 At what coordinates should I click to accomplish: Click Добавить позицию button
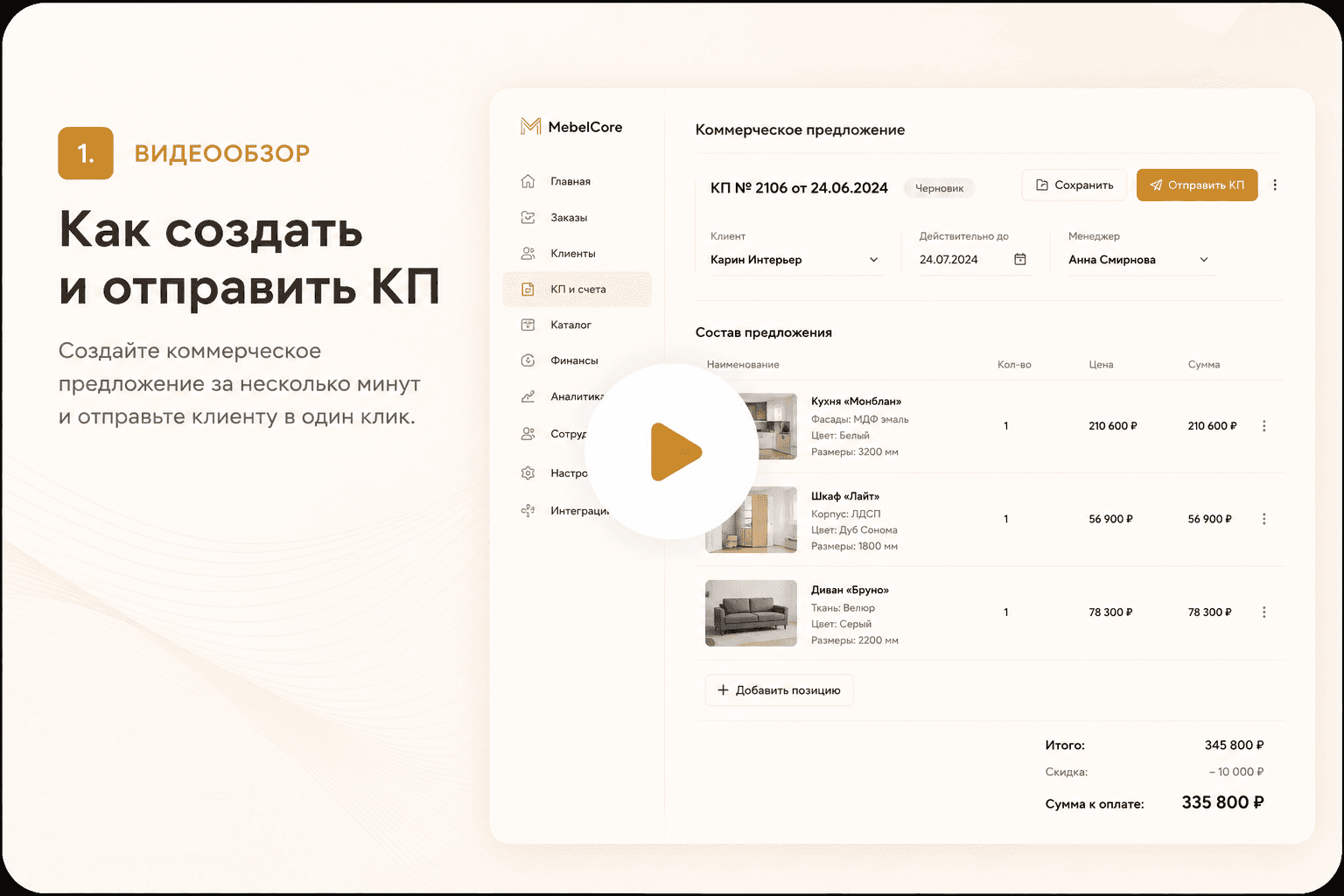pyautogui.click(x=779, y=690)
